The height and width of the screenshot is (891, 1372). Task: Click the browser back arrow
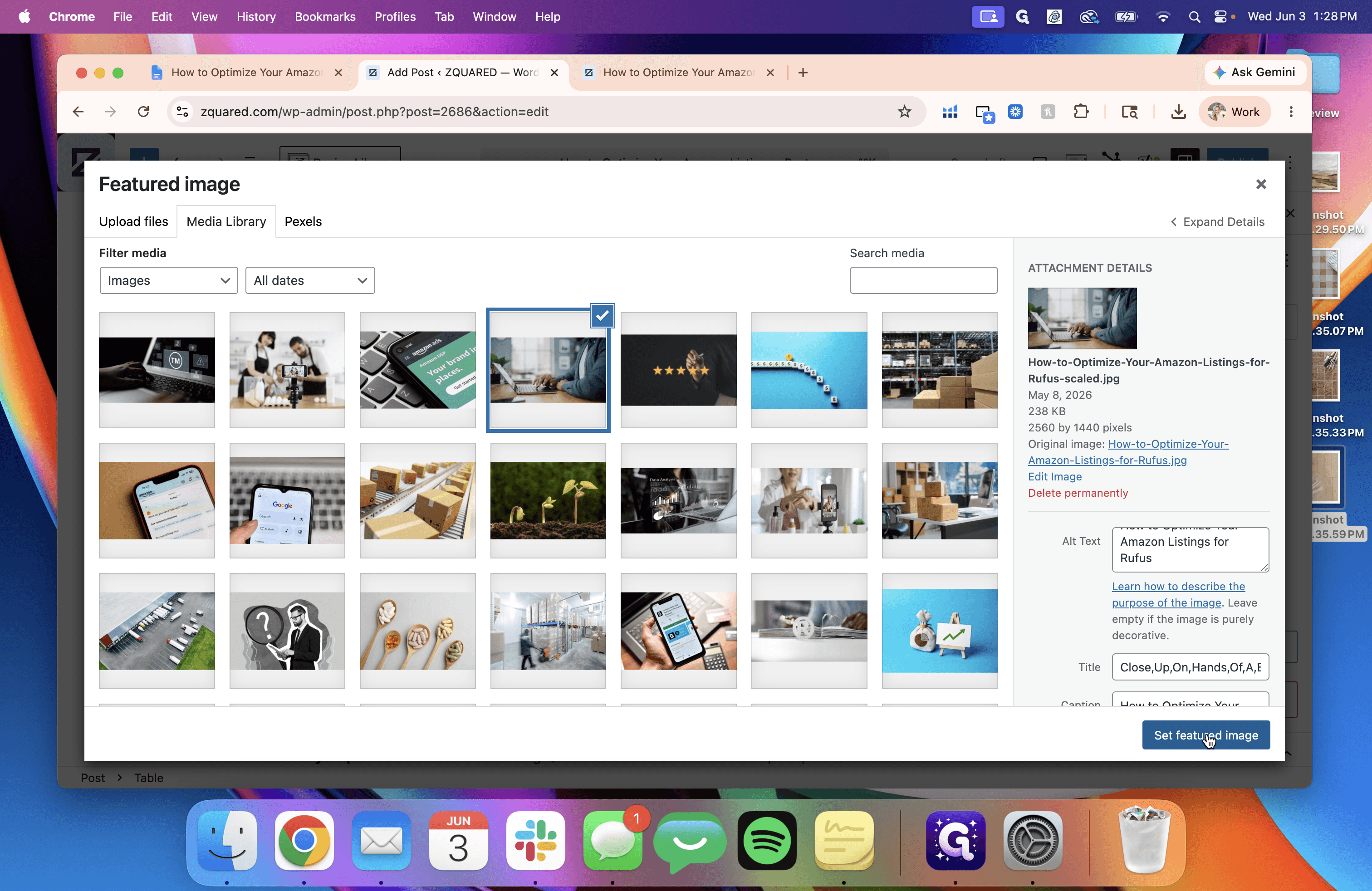(78, 112)
